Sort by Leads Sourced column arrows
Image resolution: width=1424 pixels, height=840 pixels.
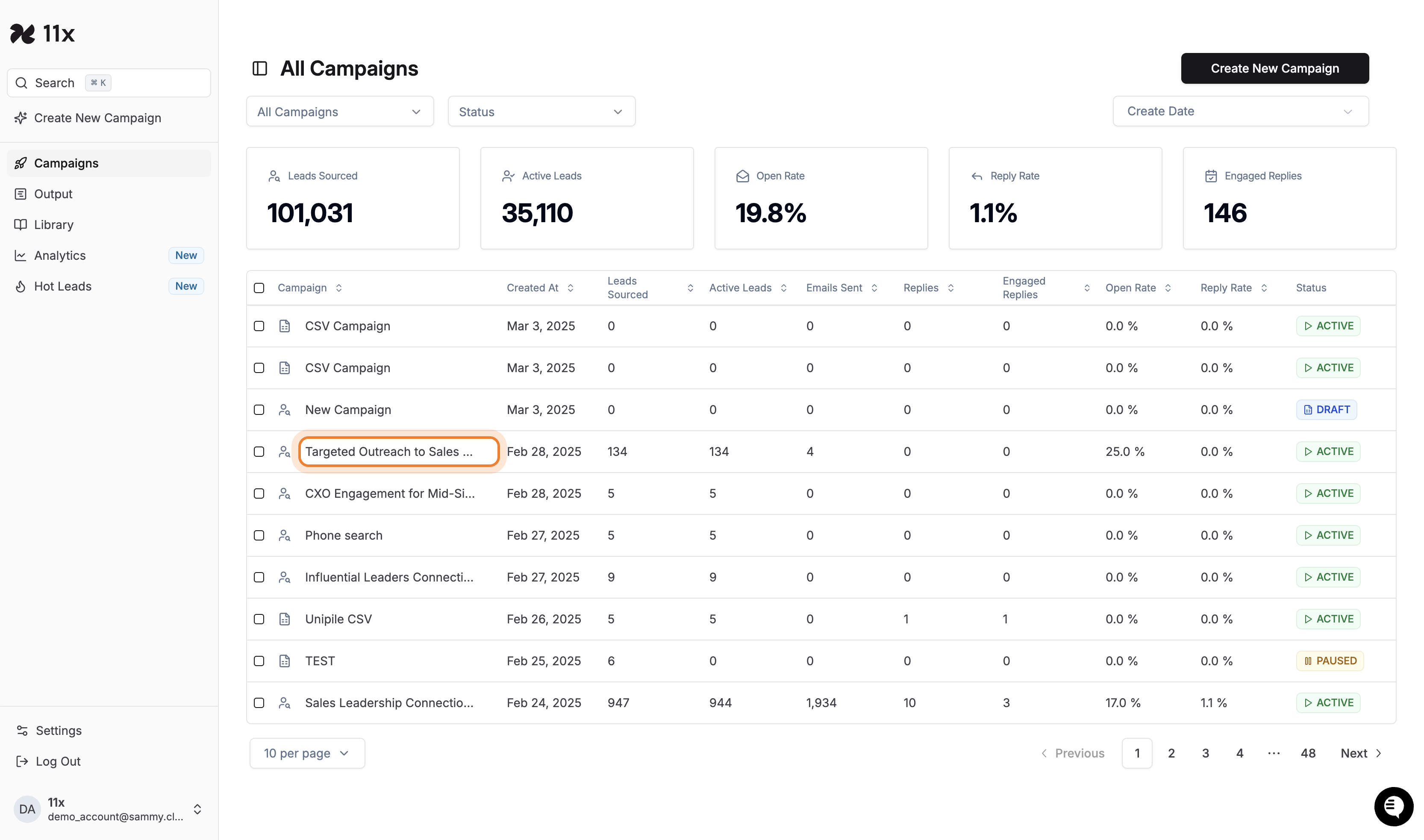tap(690, 288)
